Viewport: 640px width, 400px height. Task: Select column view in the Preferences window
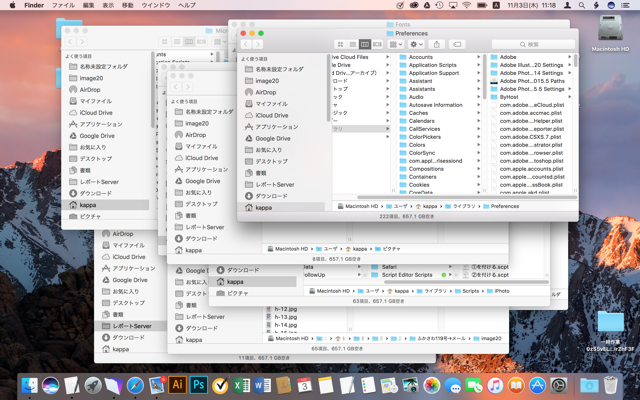pos(365,44)
